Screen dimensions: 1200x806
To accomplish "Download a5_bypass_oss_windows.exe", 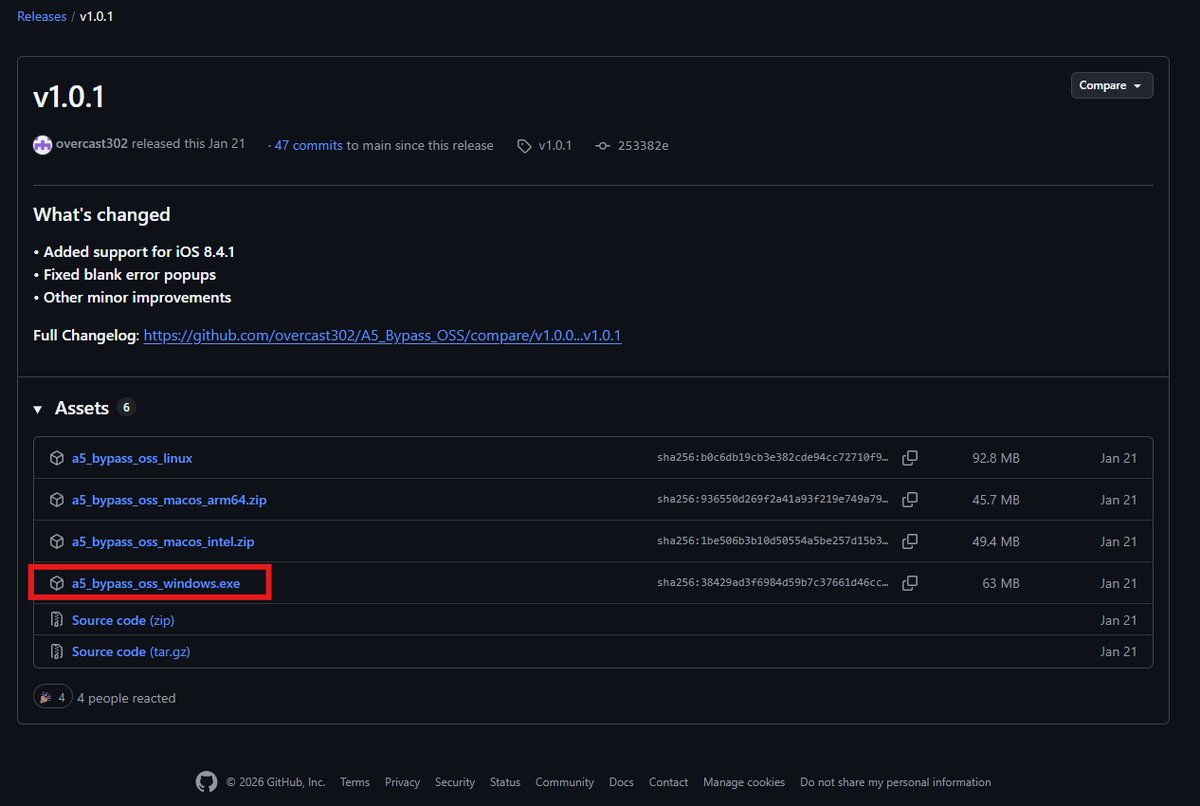I will [x=156, y=582].
